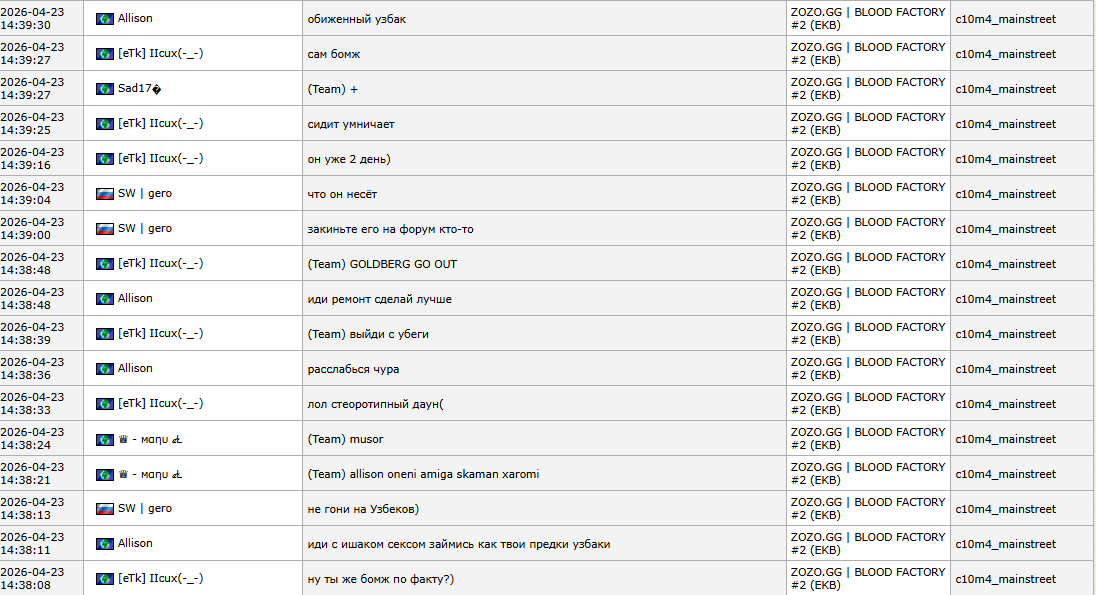The width and height of the screenshot is (1096, 595).
Task: Click the globe flag beside Allison at 14:39:30
Action: (104, 19)
